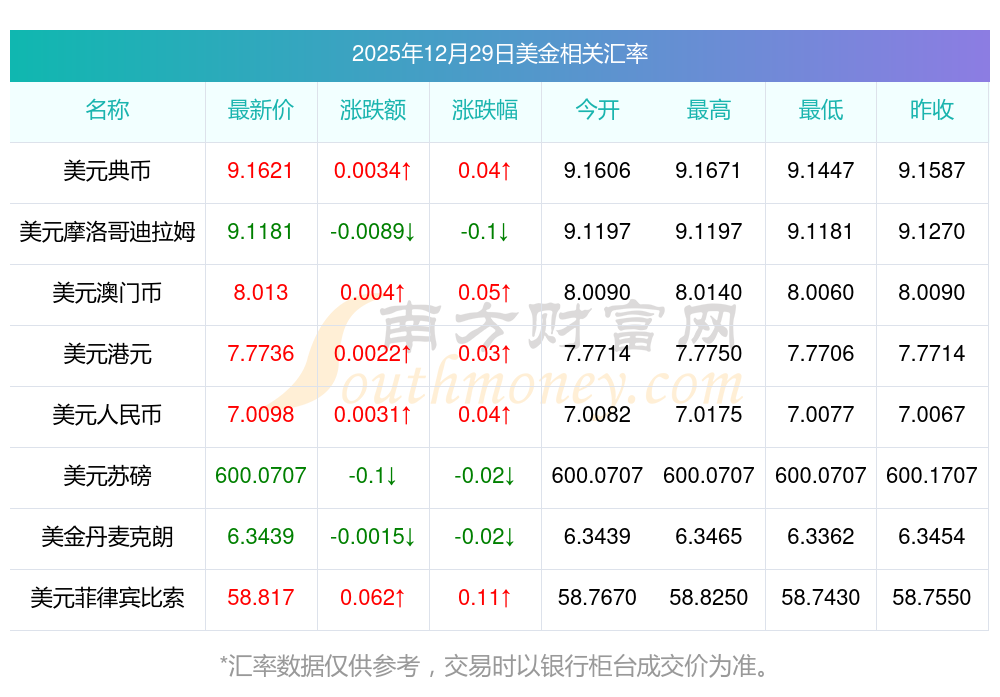Screen dimensions: 1000x697
Task: Click the 最高 column header
Action: click(x=709, y=110)
